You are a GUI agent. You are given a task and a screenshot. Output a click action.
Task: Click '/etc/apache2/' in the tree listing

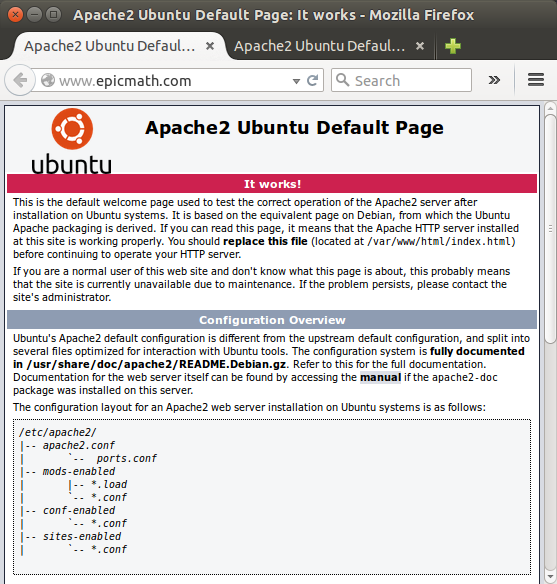point(57,432)
